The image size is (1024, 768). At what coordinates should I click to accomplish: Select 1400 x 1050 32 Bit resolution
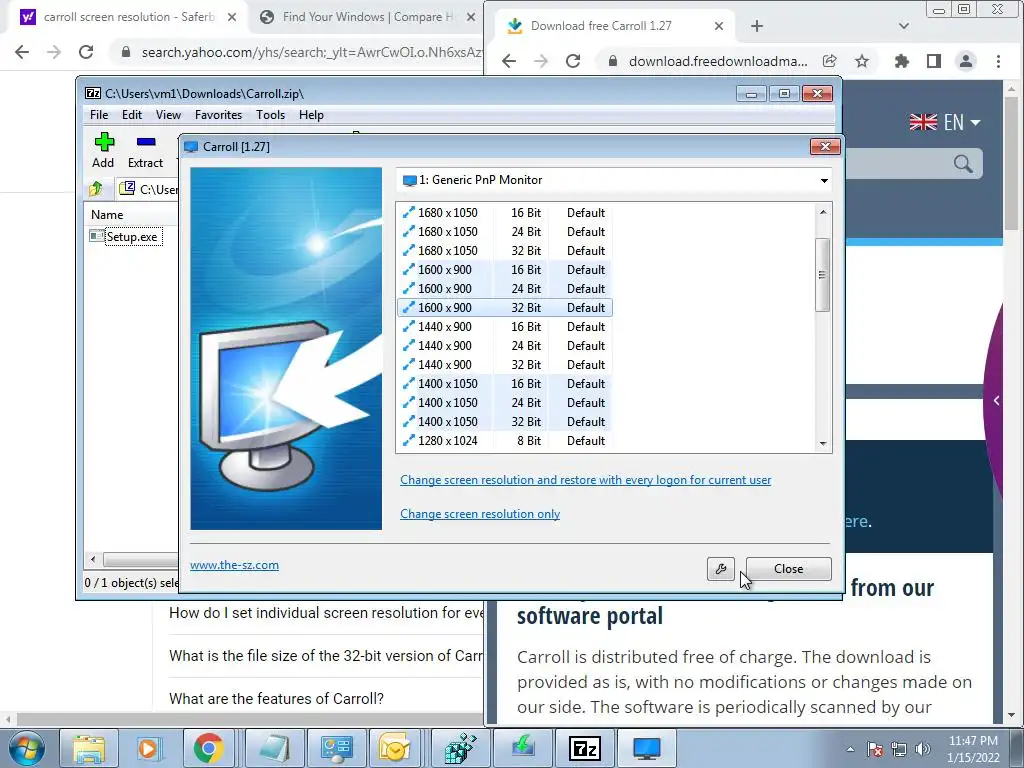tap(505, 422)
